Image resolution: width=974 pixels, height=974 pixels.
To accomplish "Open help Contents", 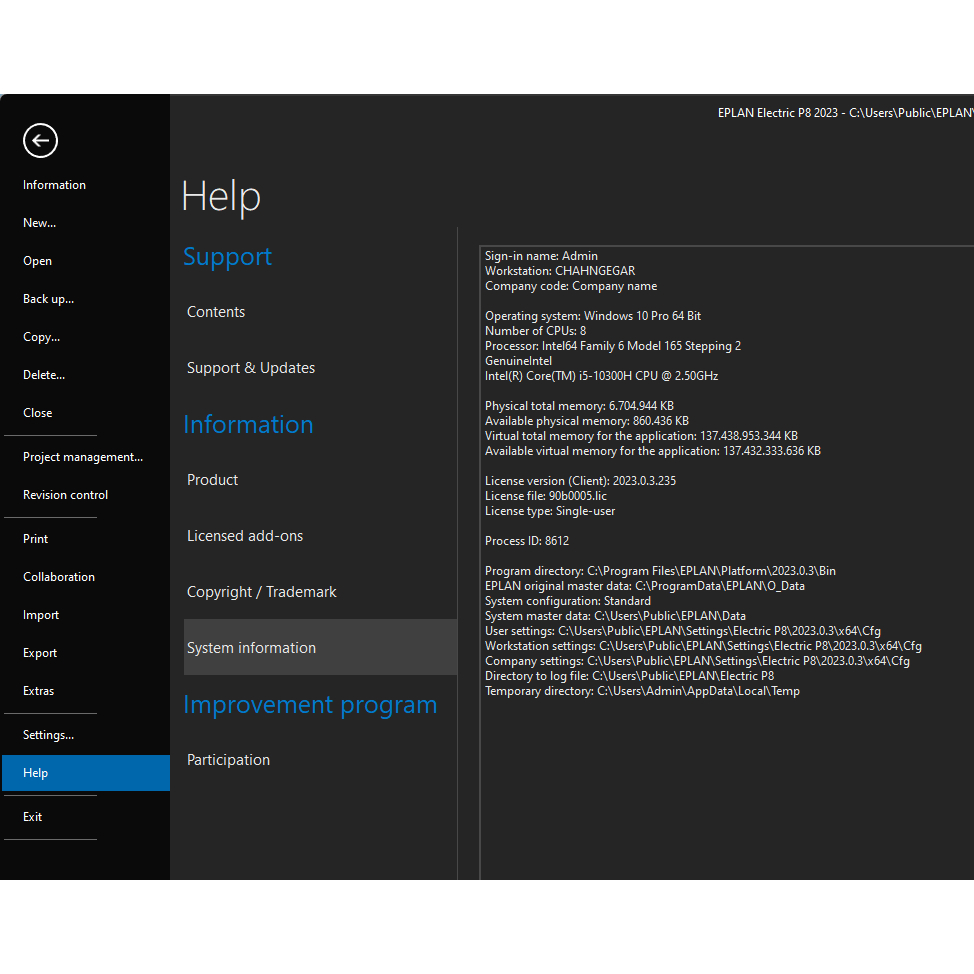I will point(216,312).
